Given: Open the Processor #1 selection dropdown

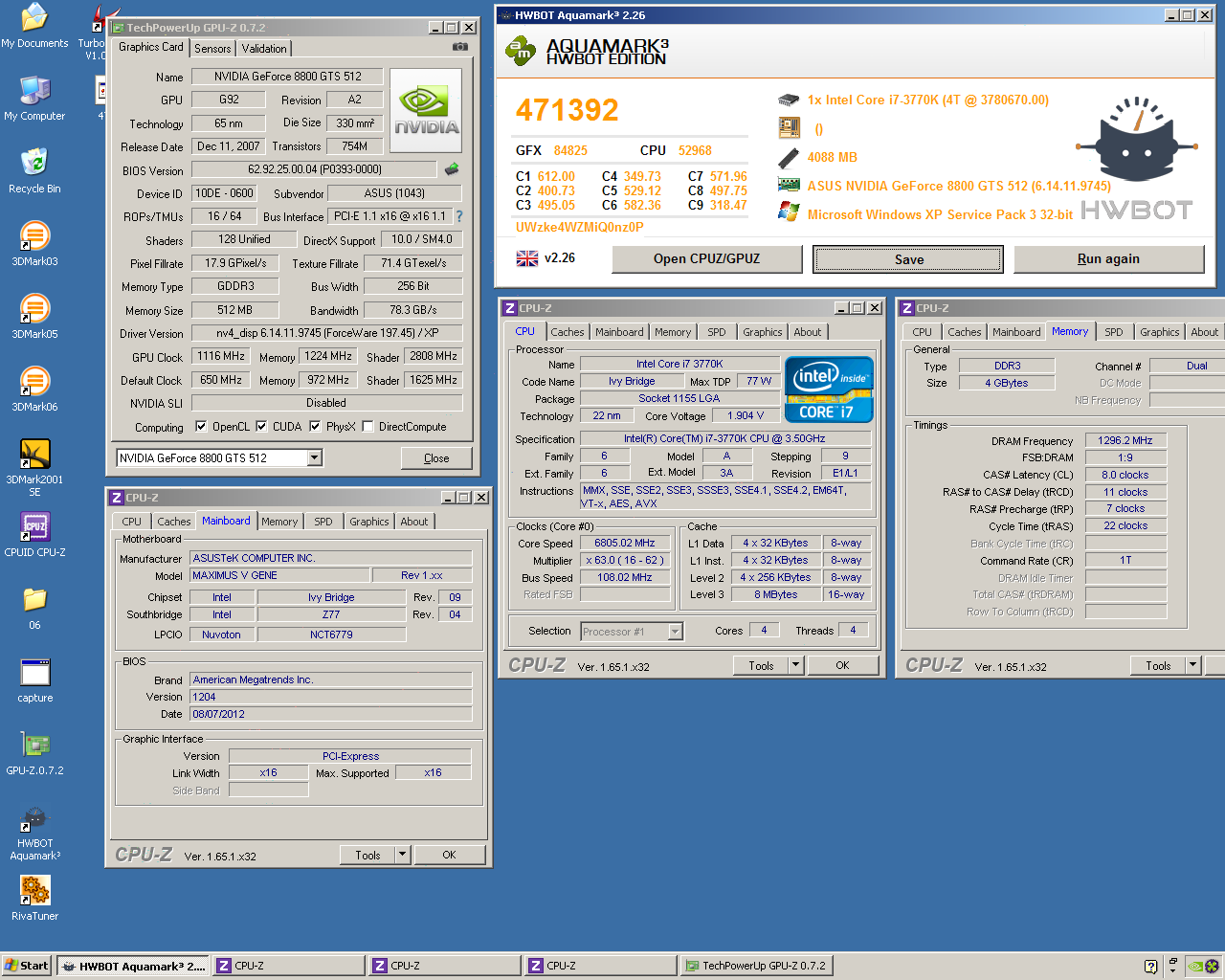Looking at the screenshot, I should click(x=676, y=632).
